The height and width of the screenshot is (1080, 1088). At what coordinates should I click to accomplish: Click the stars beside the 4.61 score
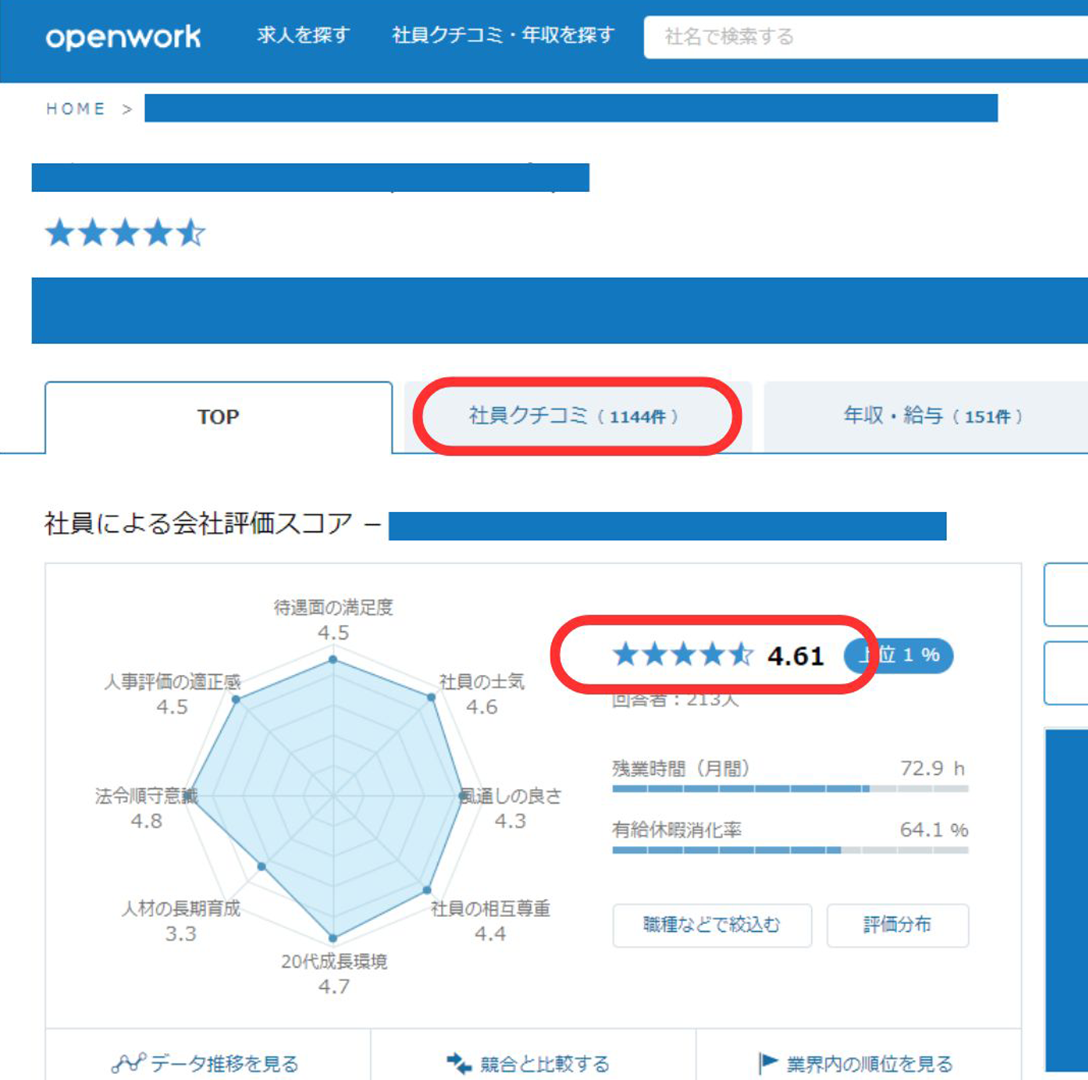[x=682, y=655]
